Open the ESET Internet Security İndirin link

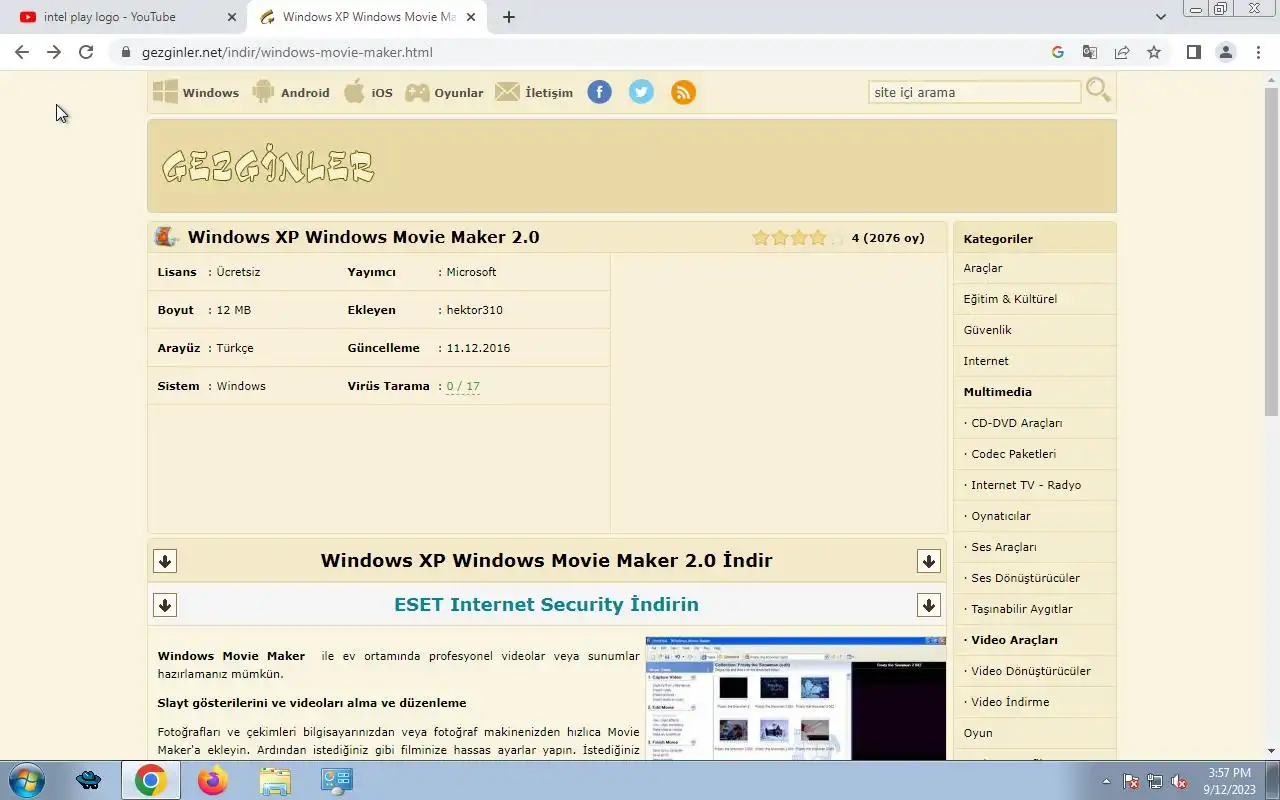tap(546, 604)
